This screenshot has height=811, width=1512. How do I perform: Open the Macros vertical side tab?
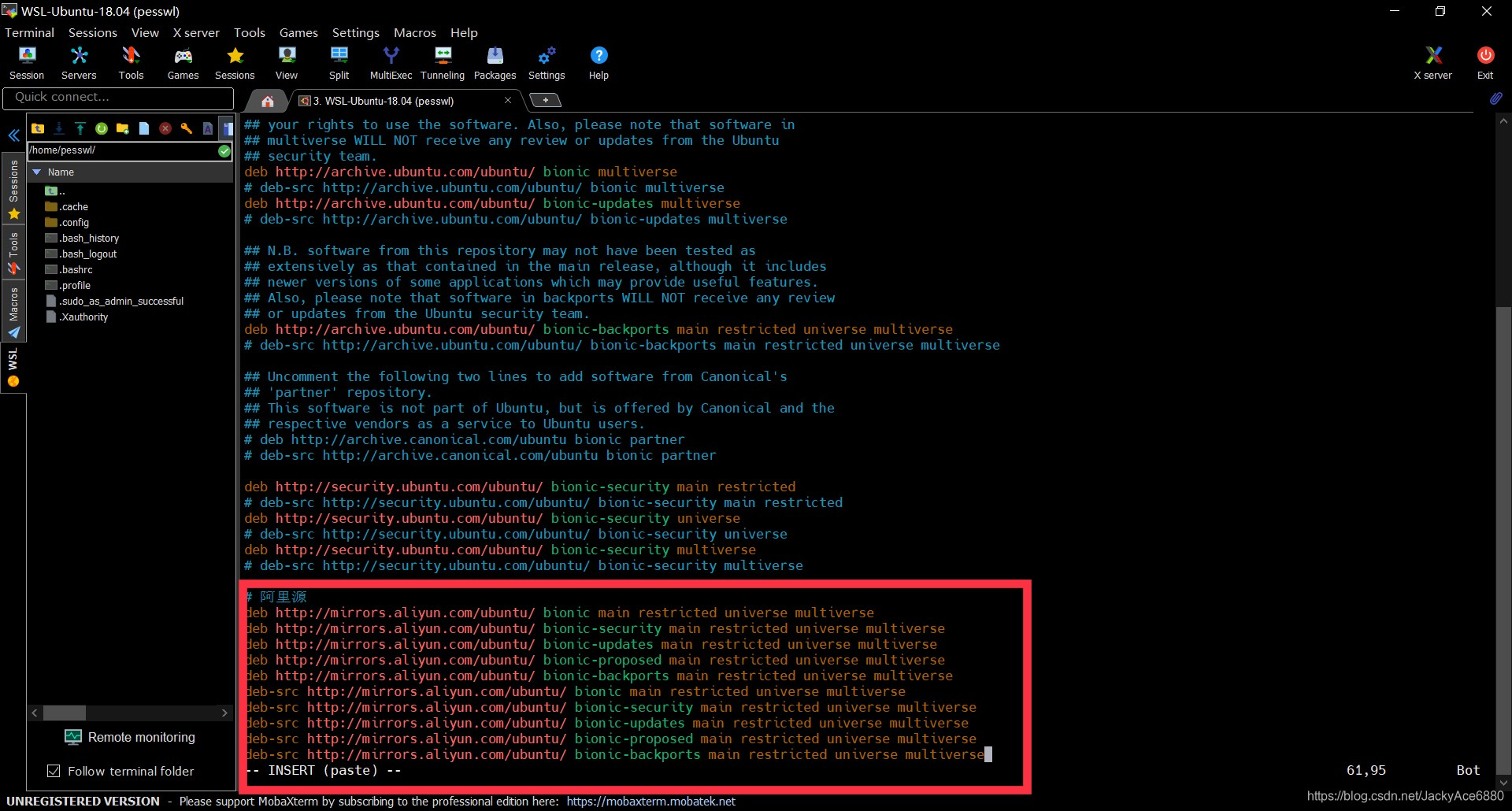point(13,313)
